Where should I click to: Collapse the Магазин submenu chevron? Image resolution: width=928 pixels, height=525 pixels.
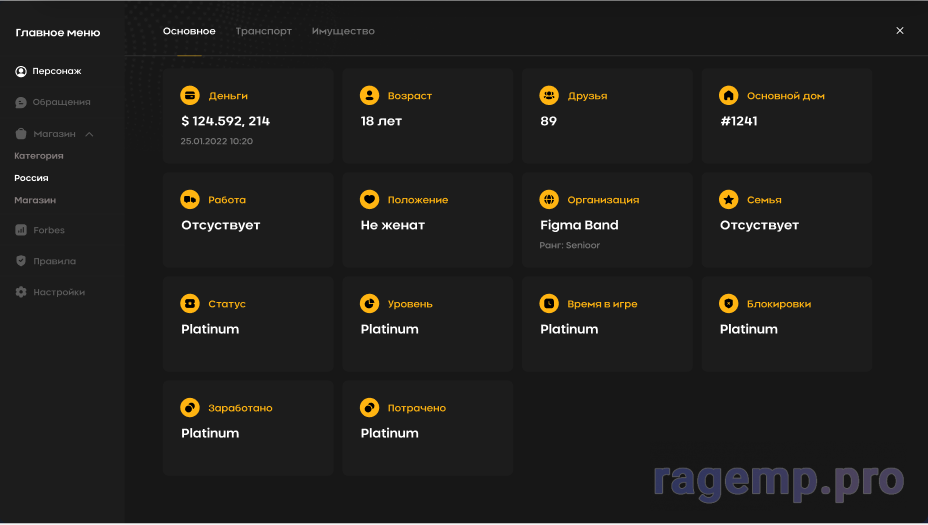point(89,134)
